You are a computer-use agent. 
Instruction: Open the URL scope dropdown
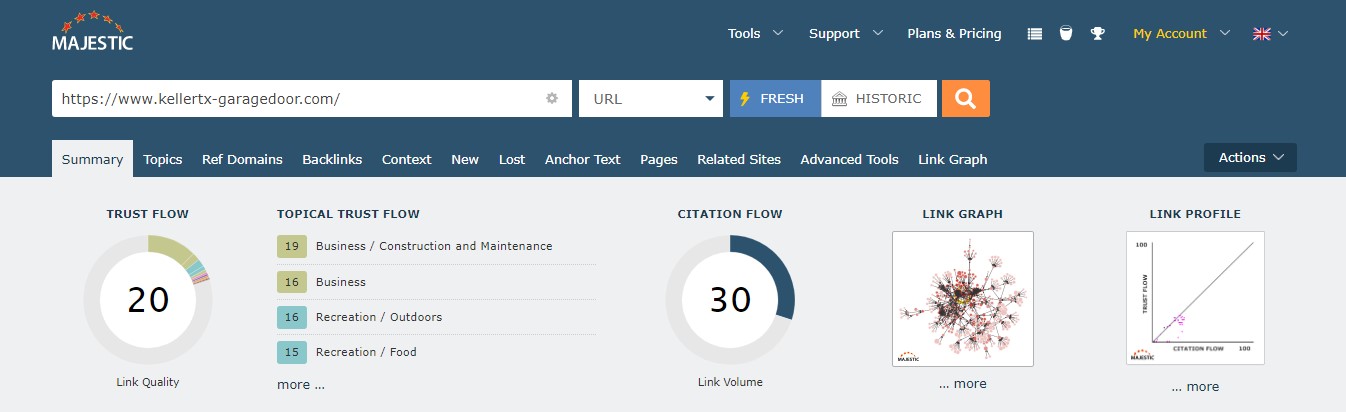651,98
